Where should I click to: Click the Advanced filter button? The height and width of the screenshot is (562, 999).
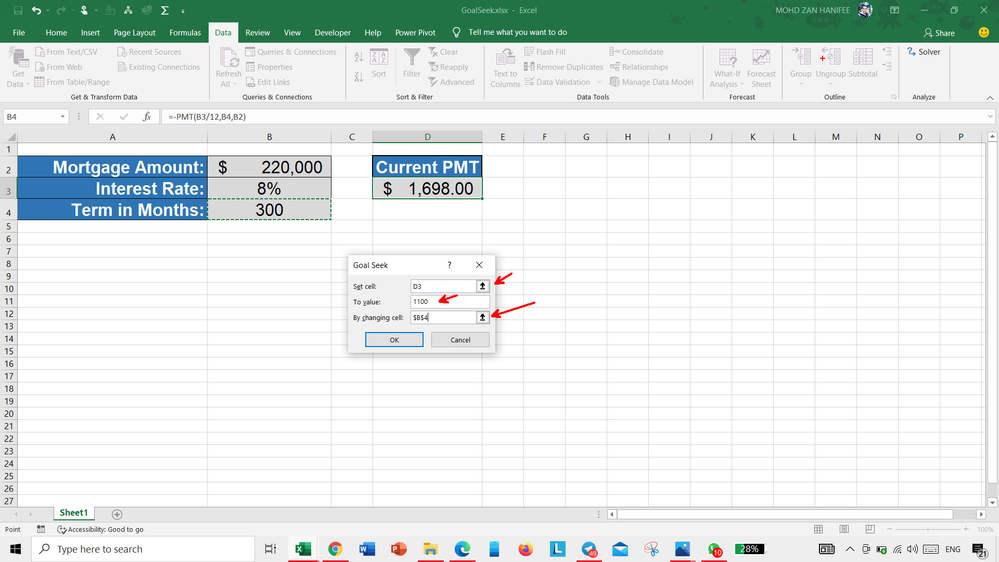click(451, 82)
